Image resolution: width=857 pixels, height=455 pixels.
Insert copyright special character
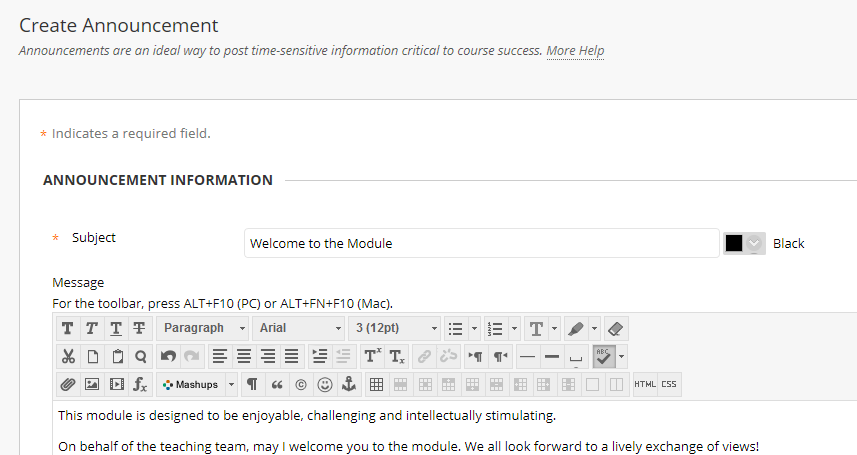[x=301, y=384]
